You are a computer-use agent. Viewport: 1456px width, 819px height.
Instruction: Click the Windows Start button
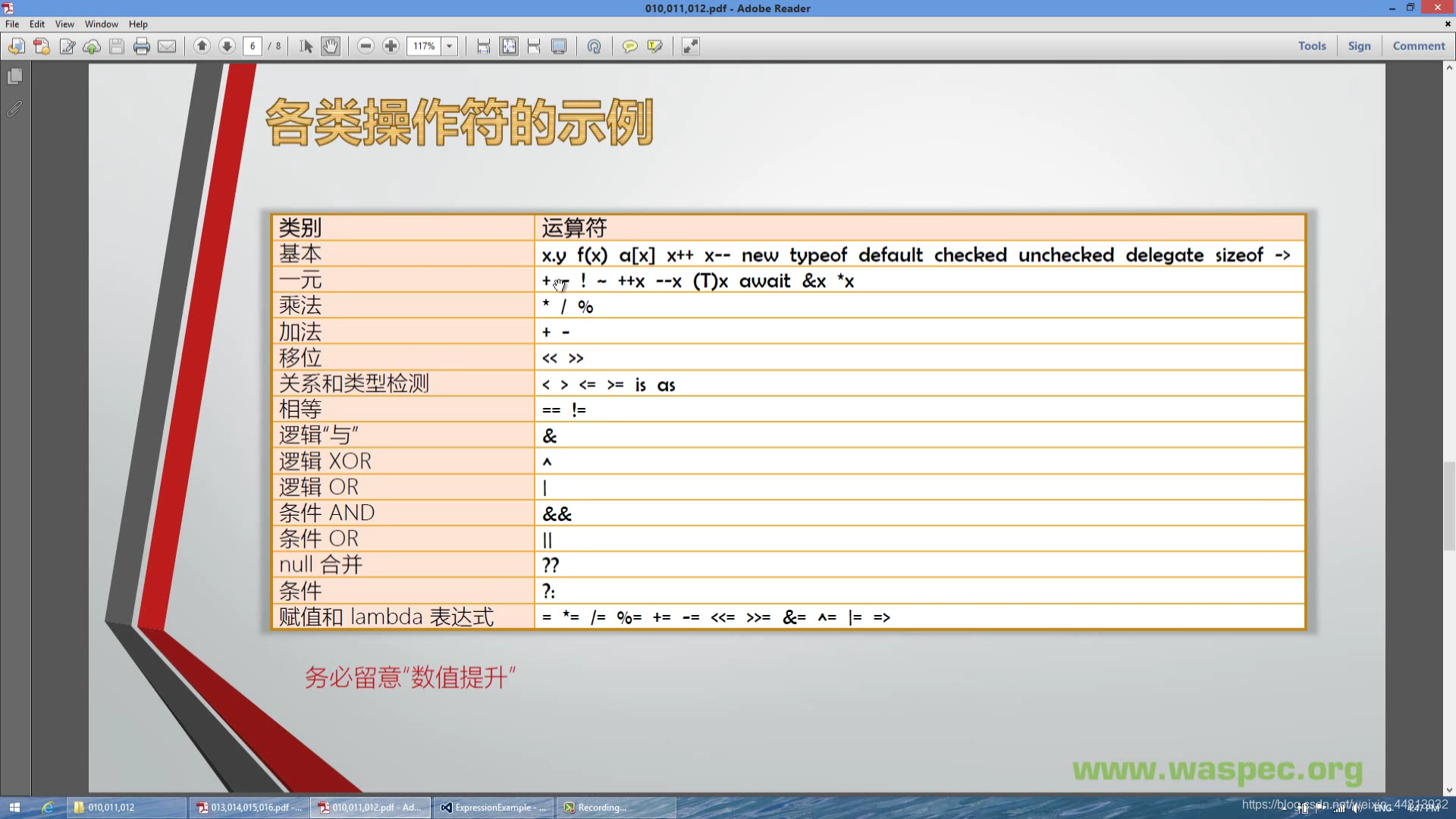click(x=14, y=808)
